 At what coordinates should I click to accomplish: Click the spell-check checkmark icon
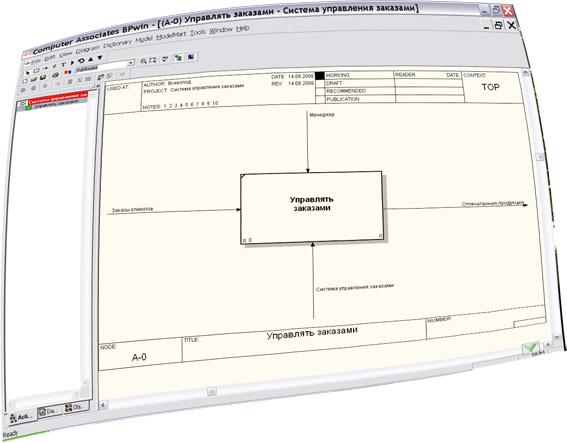pos(165,59)
